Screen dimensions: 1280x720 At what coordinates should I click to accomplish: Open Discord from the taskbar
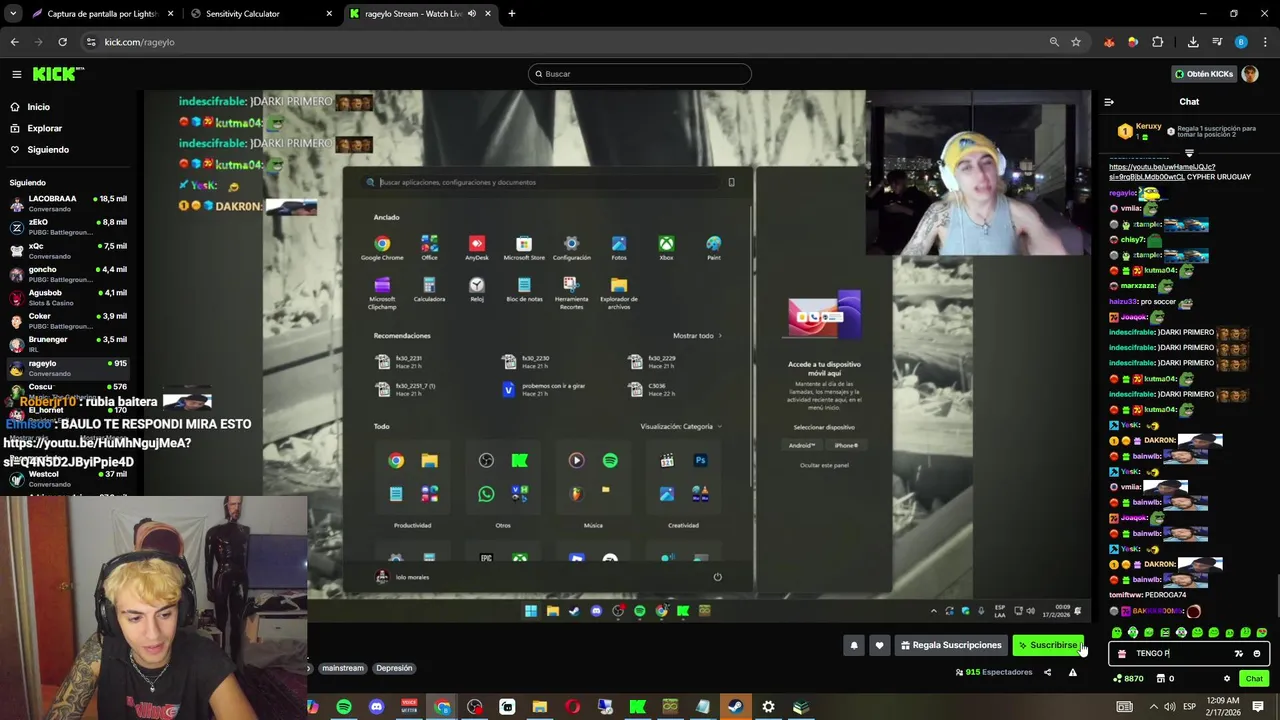[376, 707]
